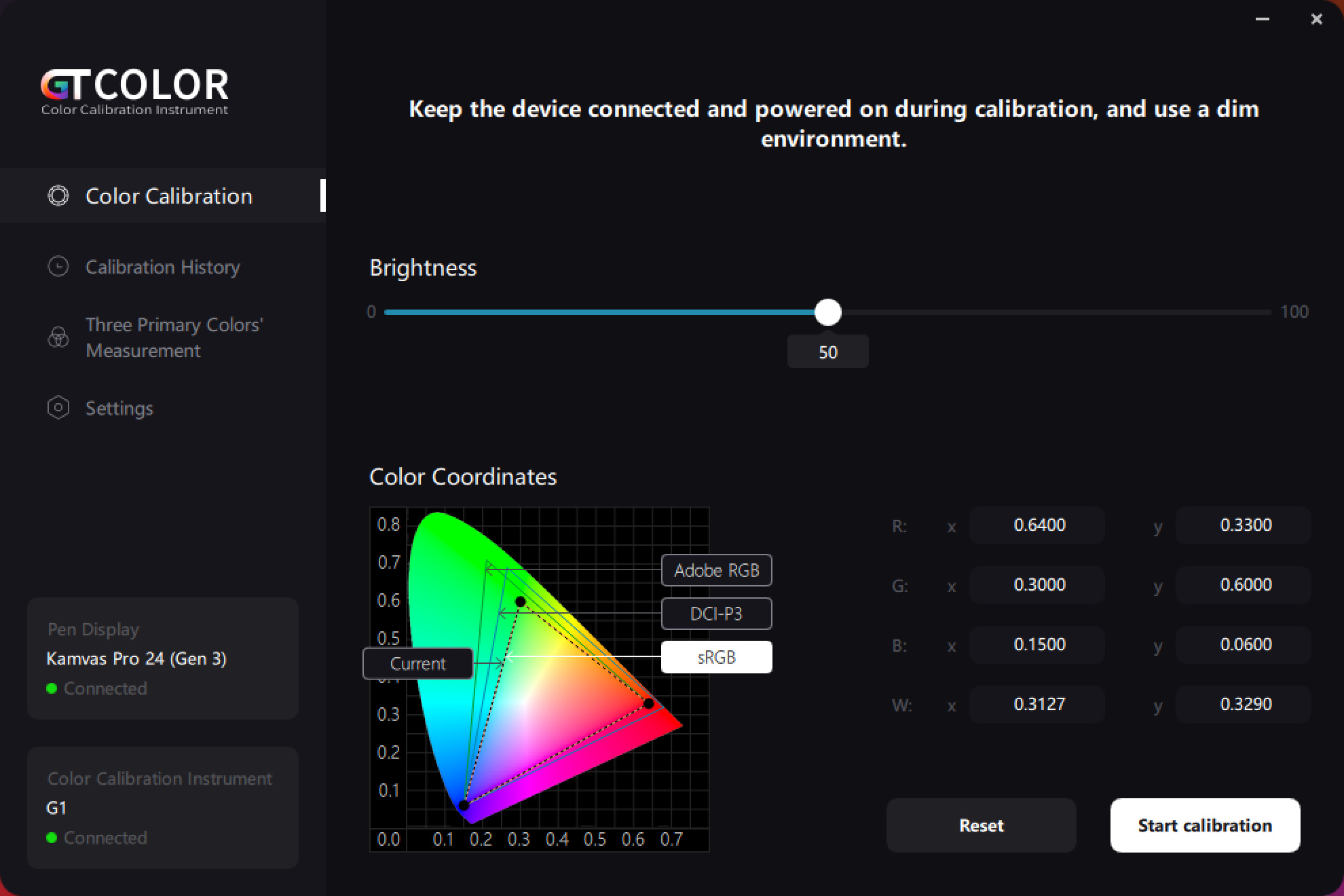Click the Kamvas Pro 24 connected status dot
This screenshot has height=896, width=1344.
[x=52, y=688]
